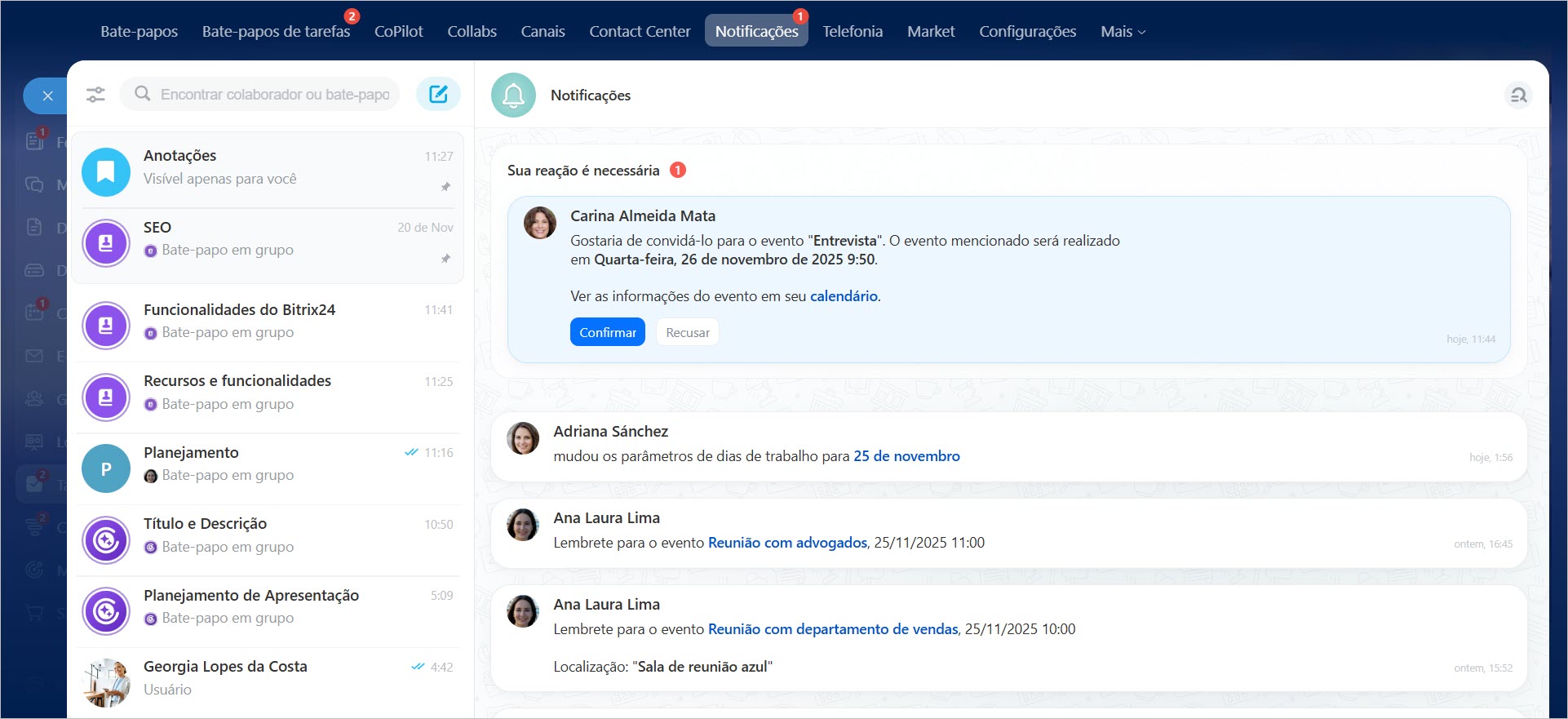This screenshot has height=719, width=1568.
Task: Open the calendário link
Action: [843, 296]
